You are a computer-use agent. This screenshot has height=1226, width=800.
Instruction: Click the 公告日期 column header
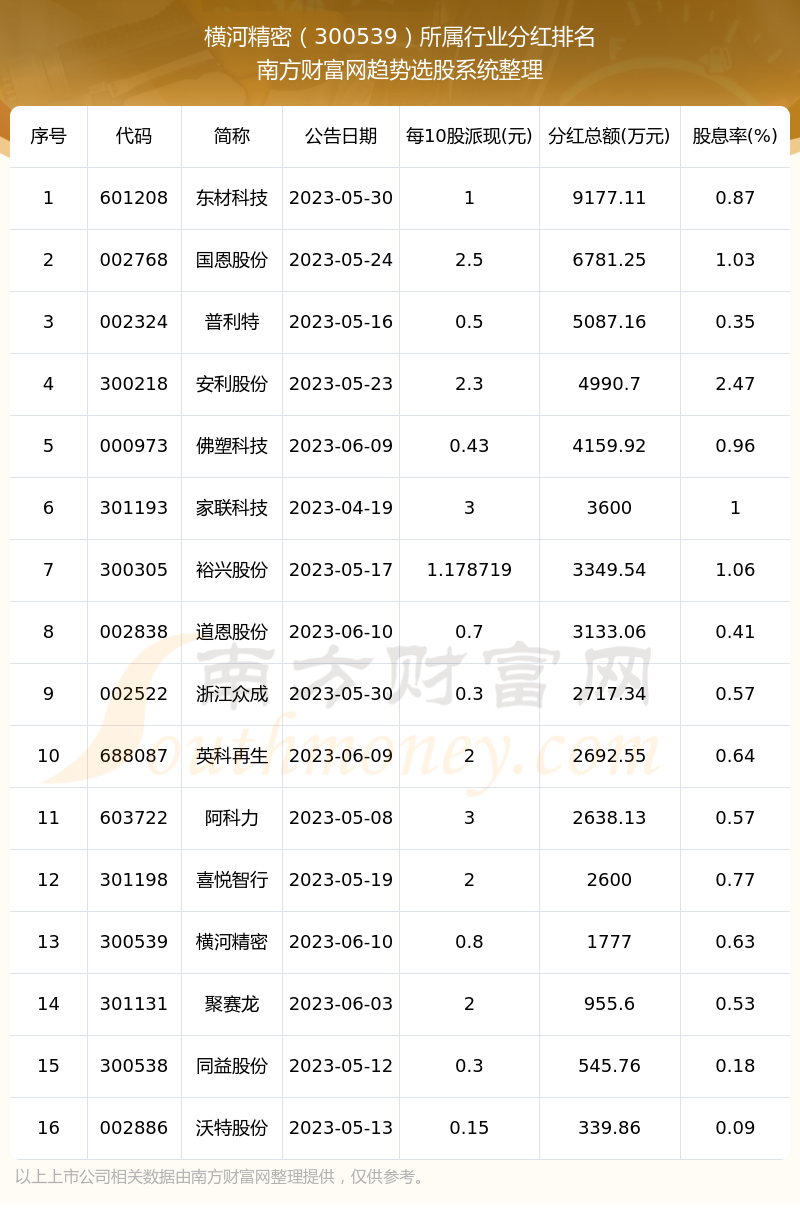(x=341, y=136)
